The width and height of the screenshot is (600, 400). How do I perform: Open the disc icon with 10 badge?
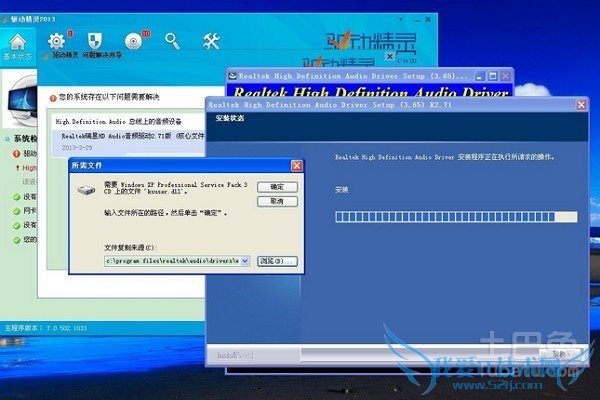click(134, 41)
